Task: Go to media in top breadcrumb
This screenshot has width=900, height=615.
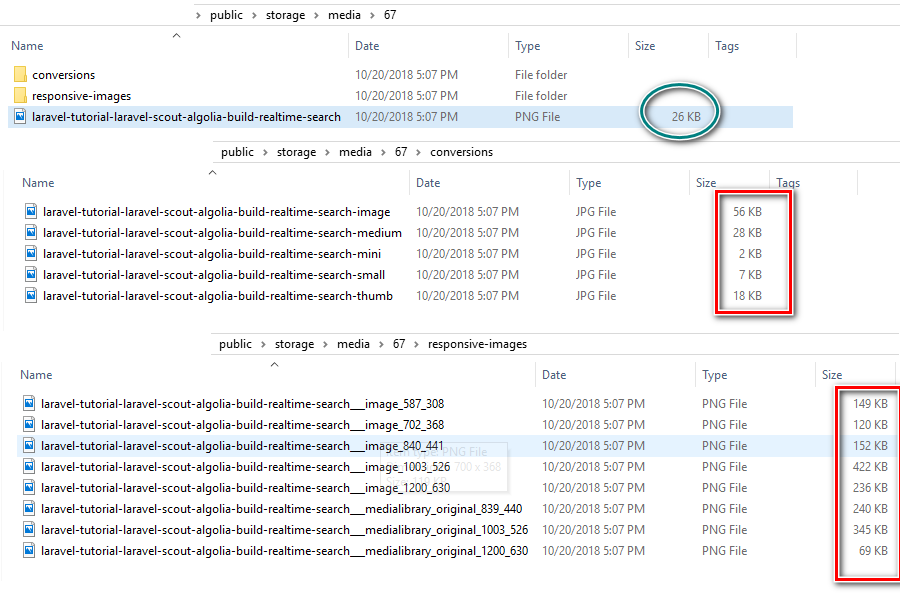Action: pyautogui.click(x=344, y=16)
